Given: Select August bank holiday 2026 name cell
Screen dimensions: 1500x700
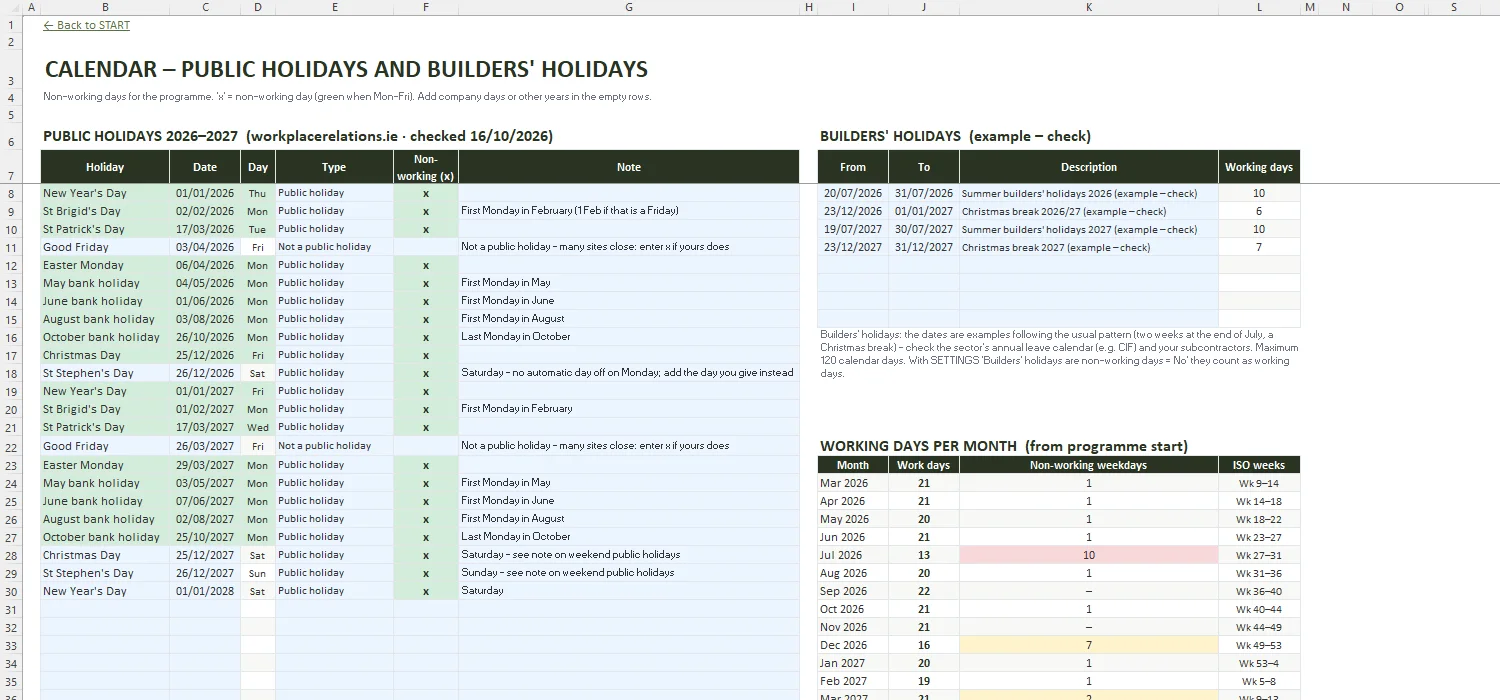Looking at the screenshot, I should pyautogui.click(x=105, y=319).
